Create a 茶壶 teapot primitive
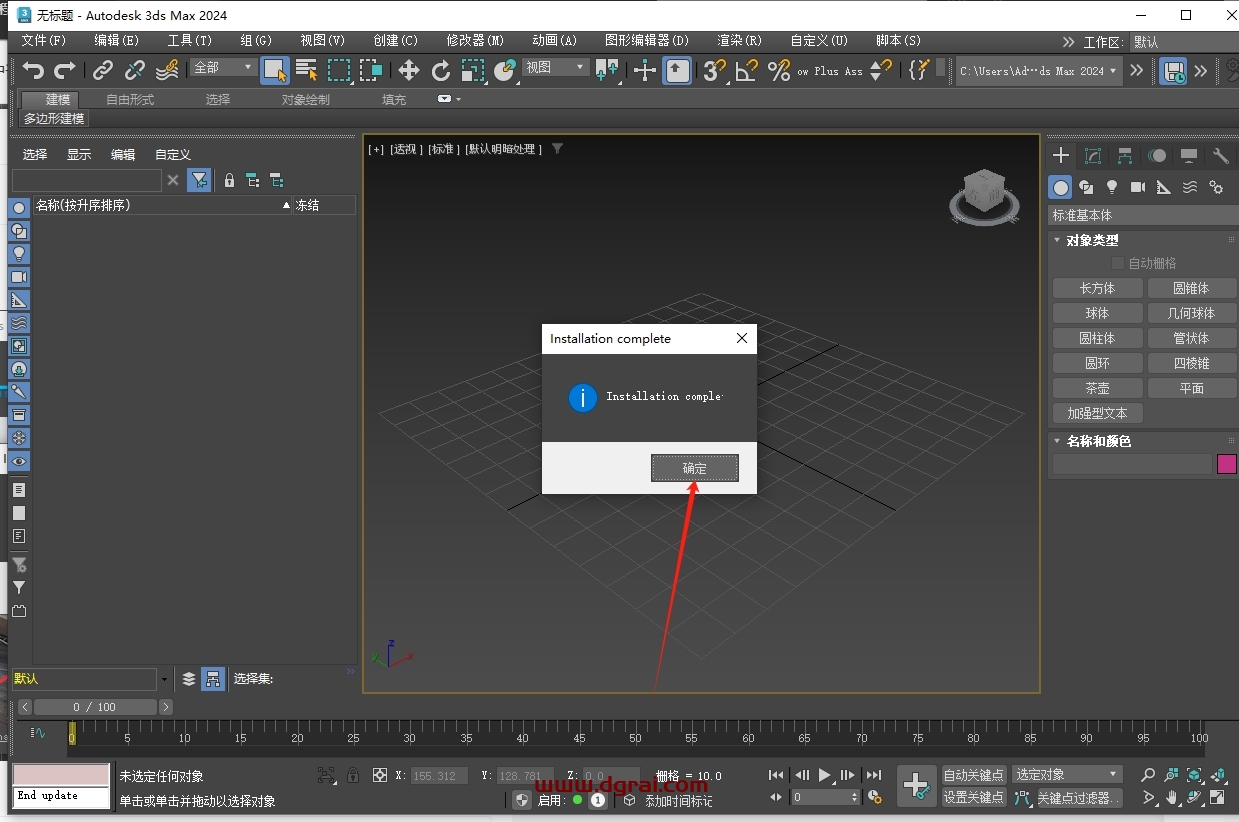 click(1097, 388)
